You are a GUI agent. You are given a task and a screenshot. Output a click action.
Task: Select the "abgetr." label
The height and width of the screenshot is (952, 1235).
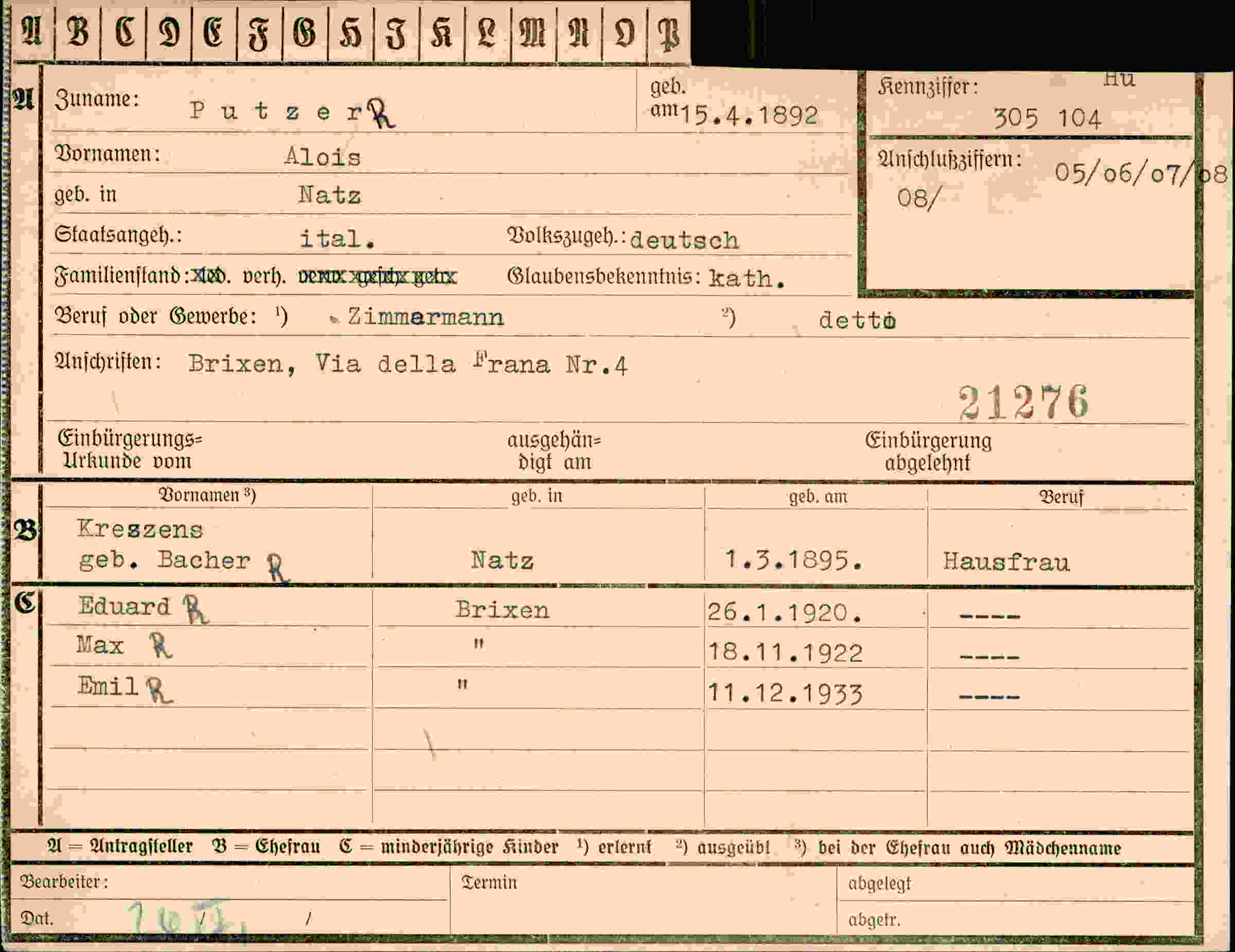point(874,920)
